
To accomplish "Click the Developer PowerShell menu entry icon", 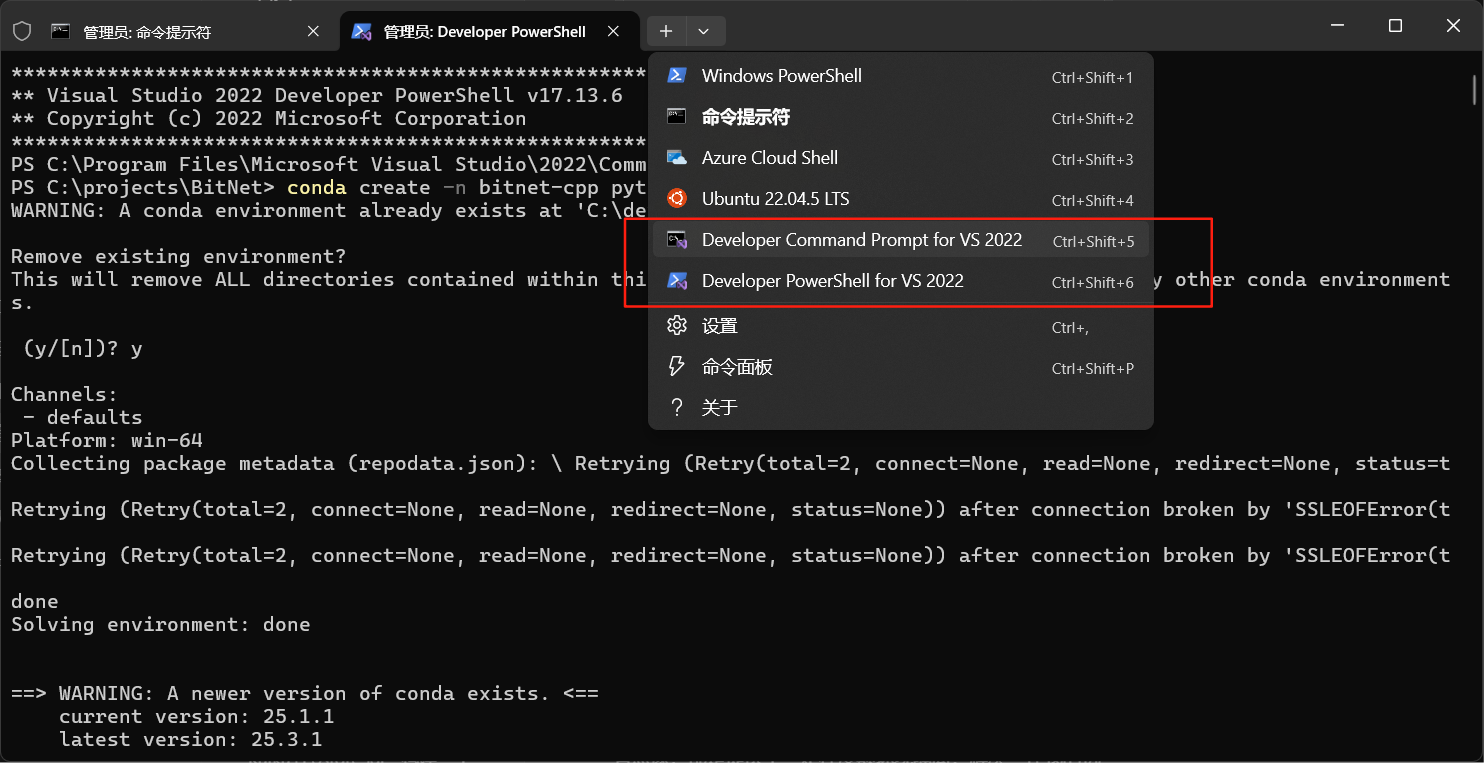I will [677, 281].
